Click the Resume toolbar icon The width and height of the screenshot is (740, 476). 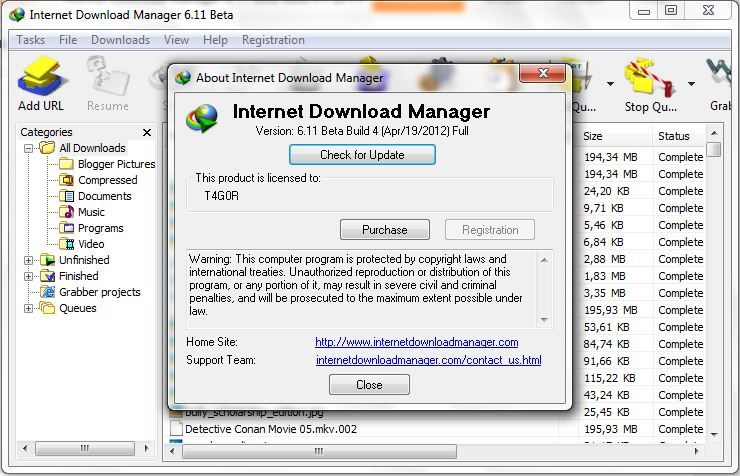107,77
